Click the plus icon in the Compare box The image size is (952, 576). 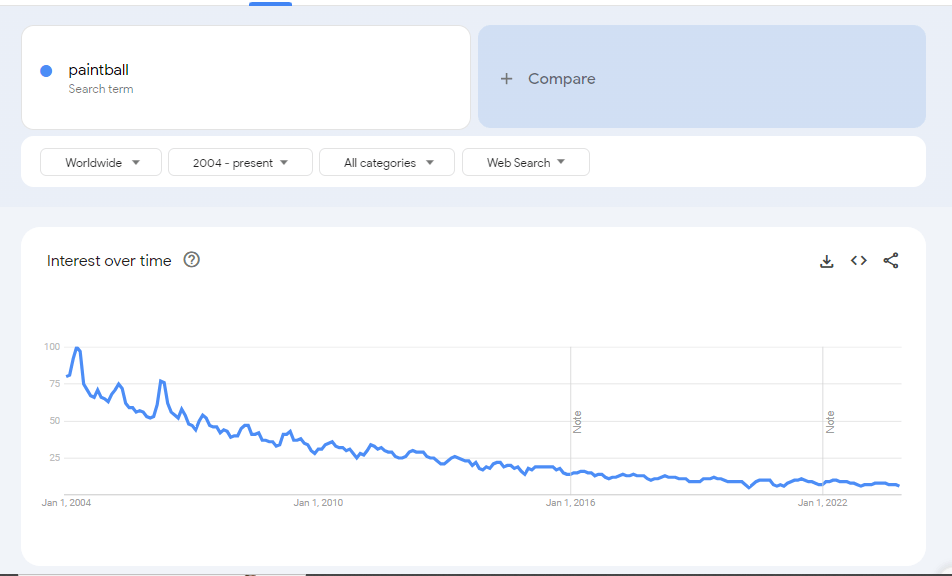(x=507, y=78)
